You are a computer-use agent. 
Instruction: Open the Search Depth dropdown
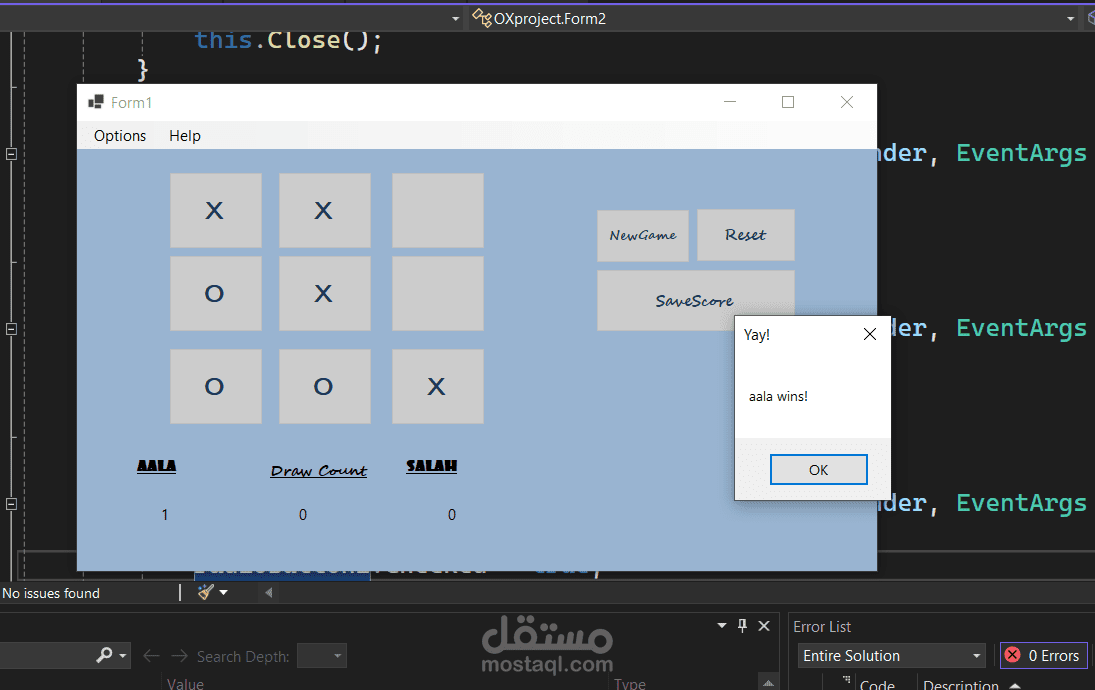pyautogui.click(x=322, y=656)
